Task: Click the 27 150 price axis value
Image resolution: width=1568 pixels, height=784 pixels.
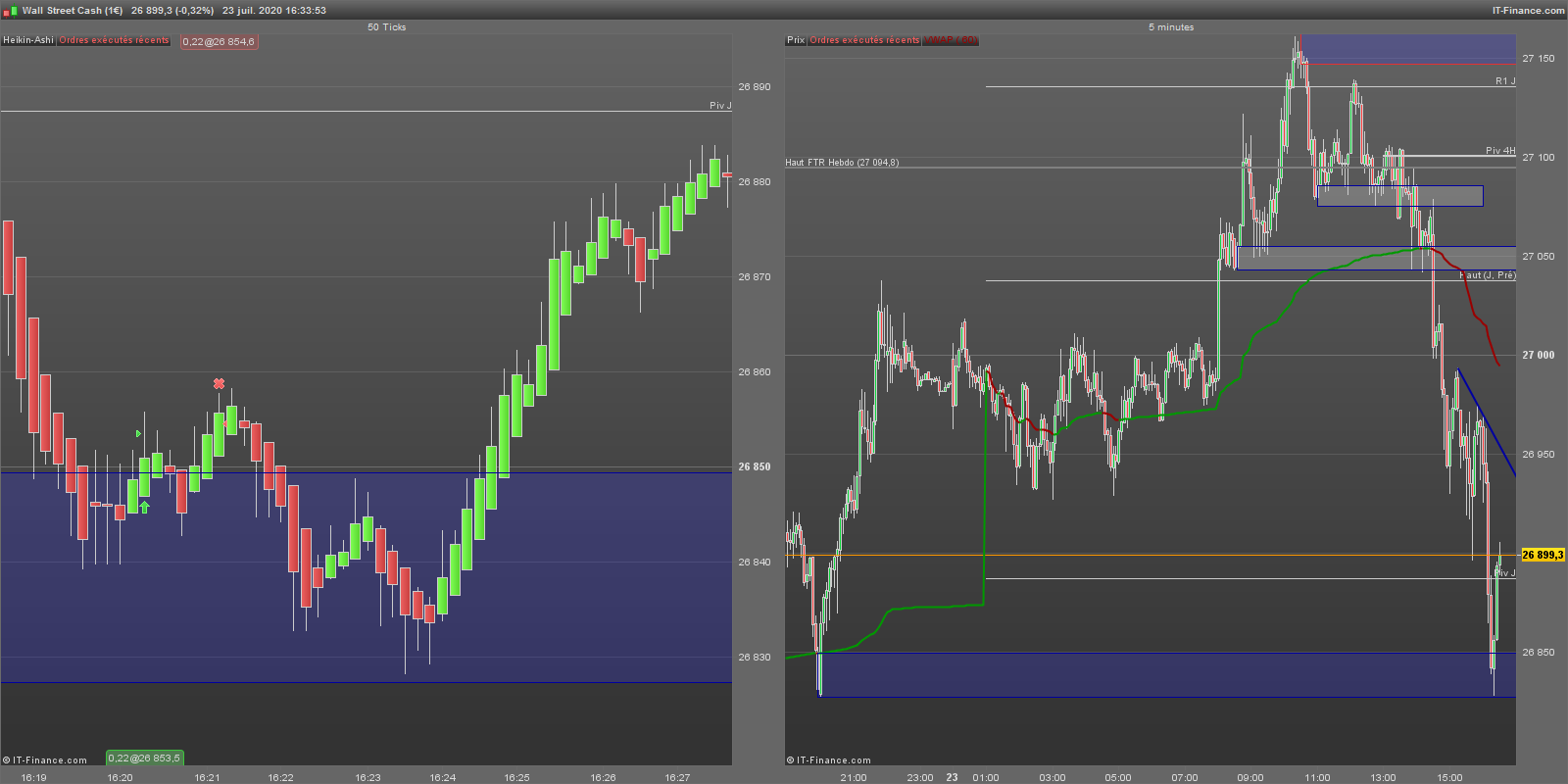Action: click(1538, 59)
